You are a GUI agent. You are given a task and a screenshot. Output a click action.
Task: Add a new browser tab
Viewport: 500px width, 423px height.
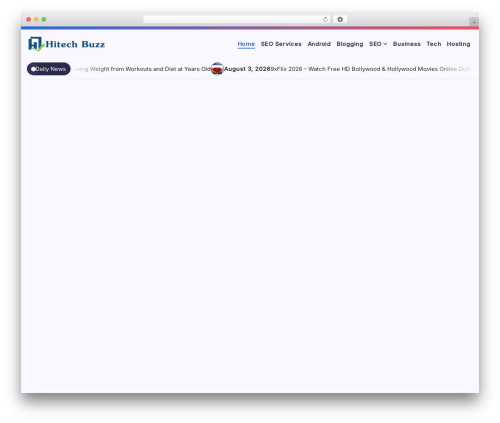[x=474, y=22]
